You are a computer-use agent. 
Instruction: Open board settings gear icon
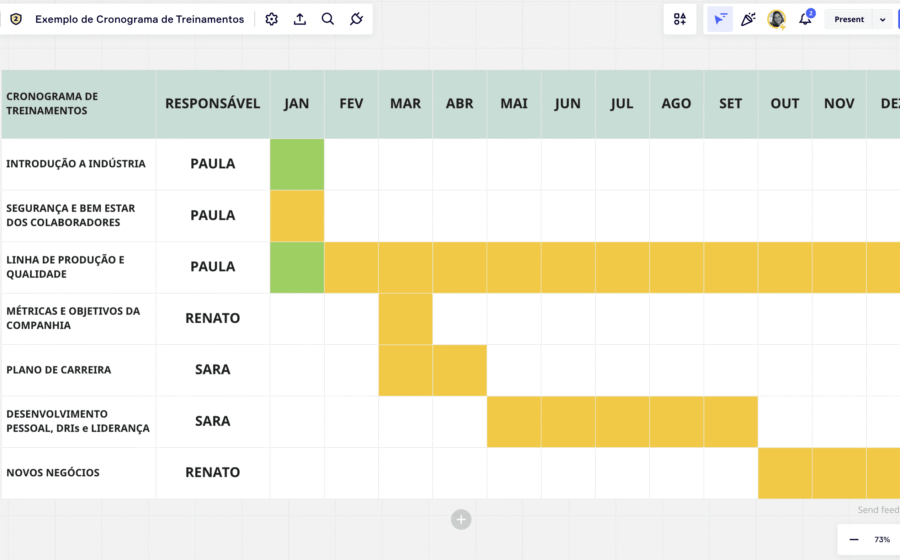pos(271,19)
